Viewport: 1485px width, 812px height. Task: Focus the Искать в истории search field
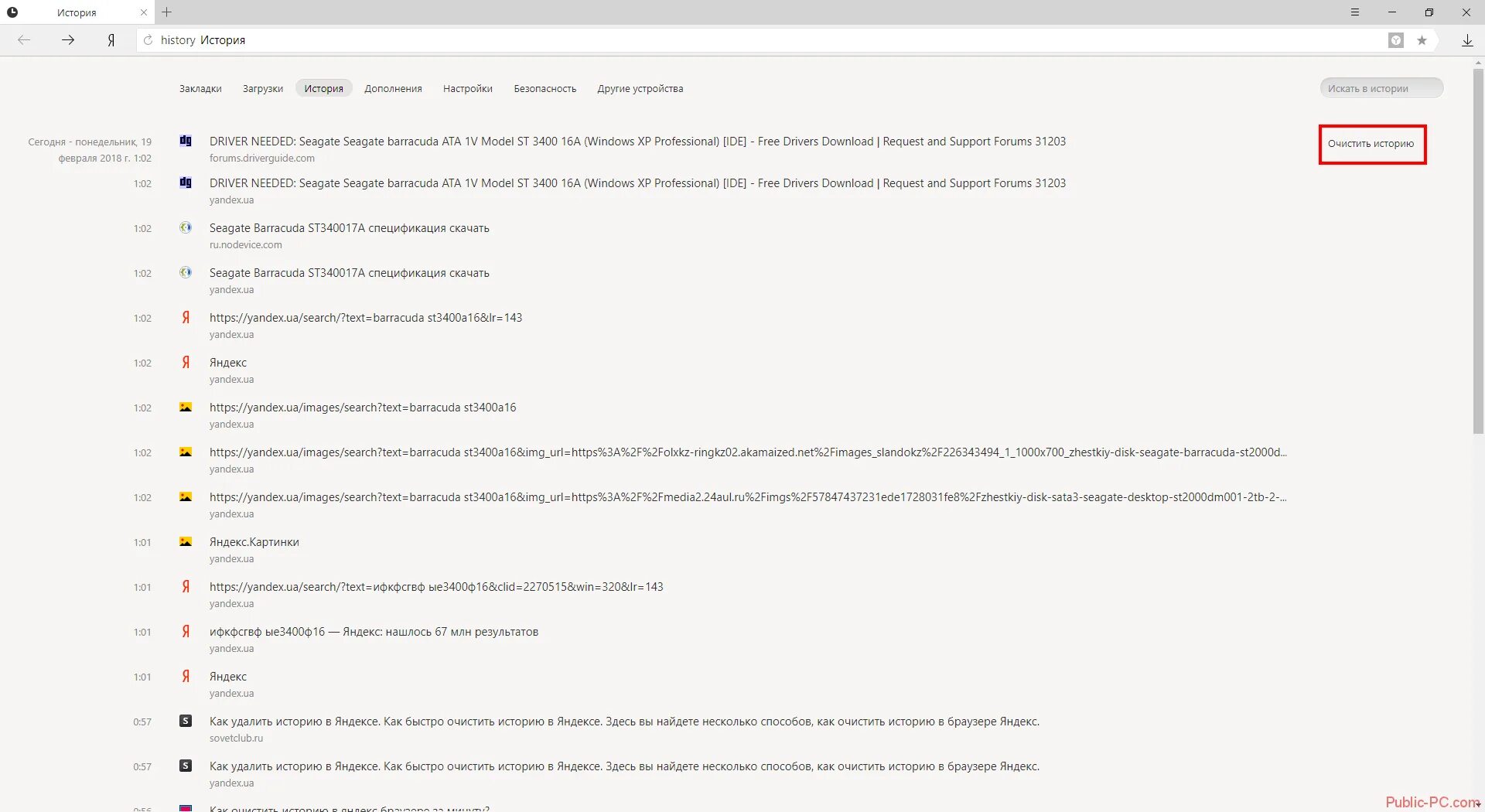click(1381, 88)
